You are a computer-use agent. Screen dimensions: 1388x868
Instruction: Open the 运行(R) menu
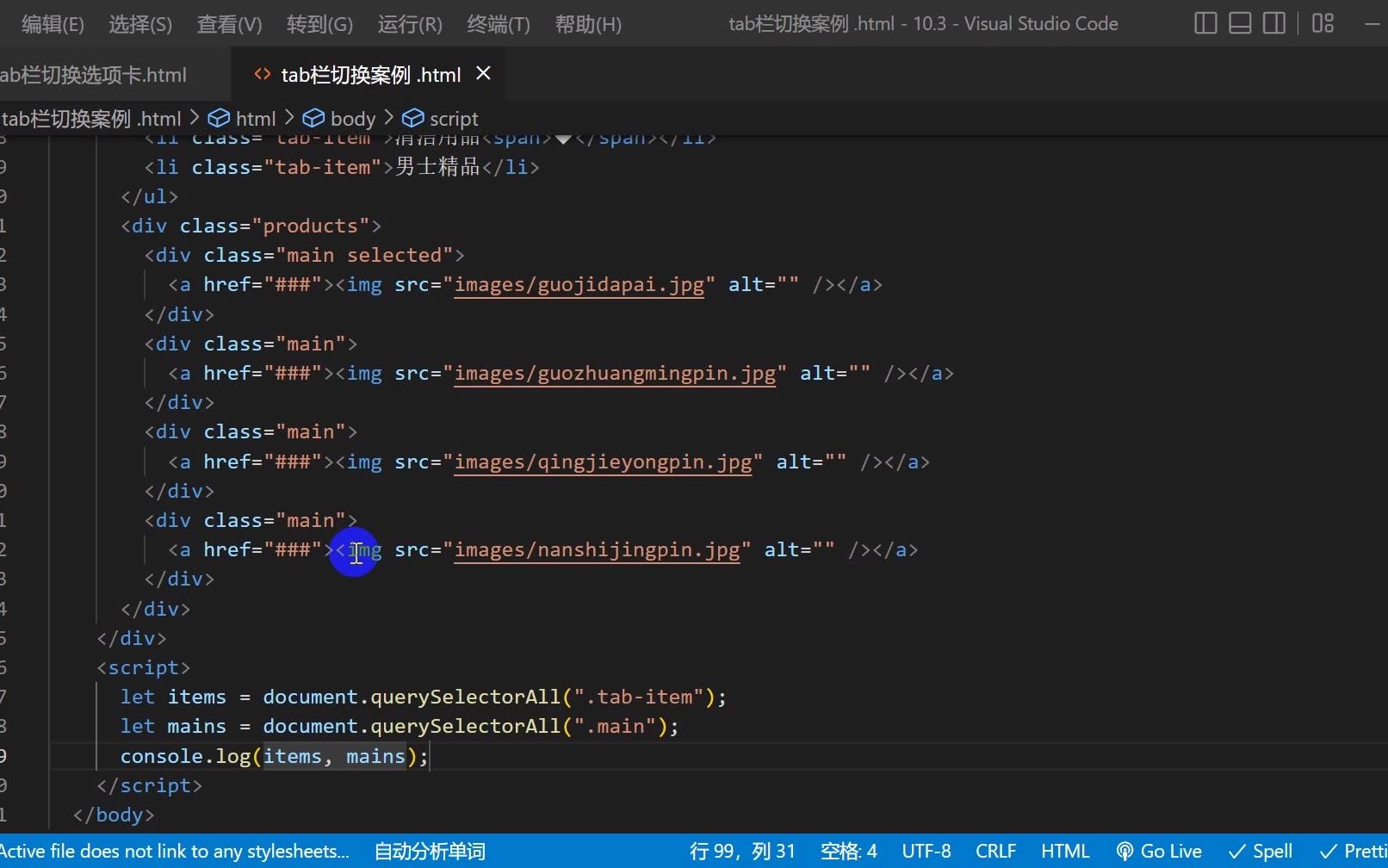point(410,24)
